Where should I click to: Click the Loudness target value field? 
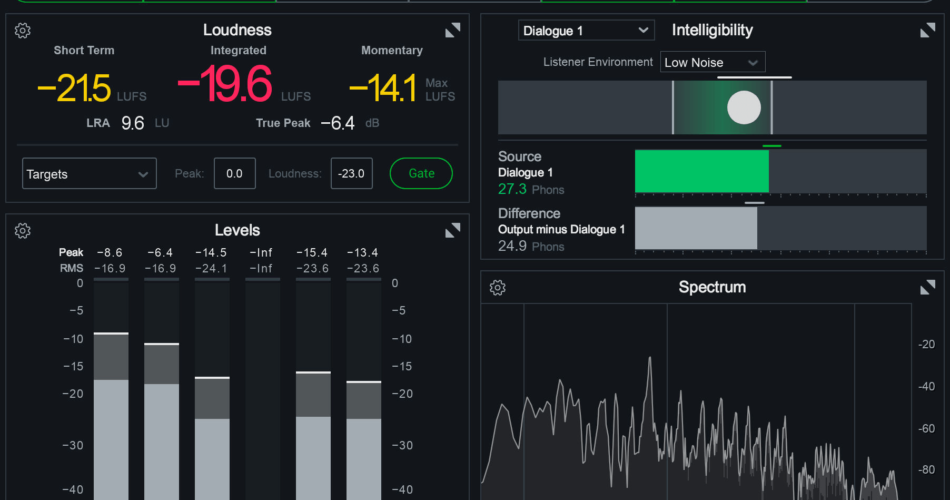pyautogui.click(x=351, y=173)
